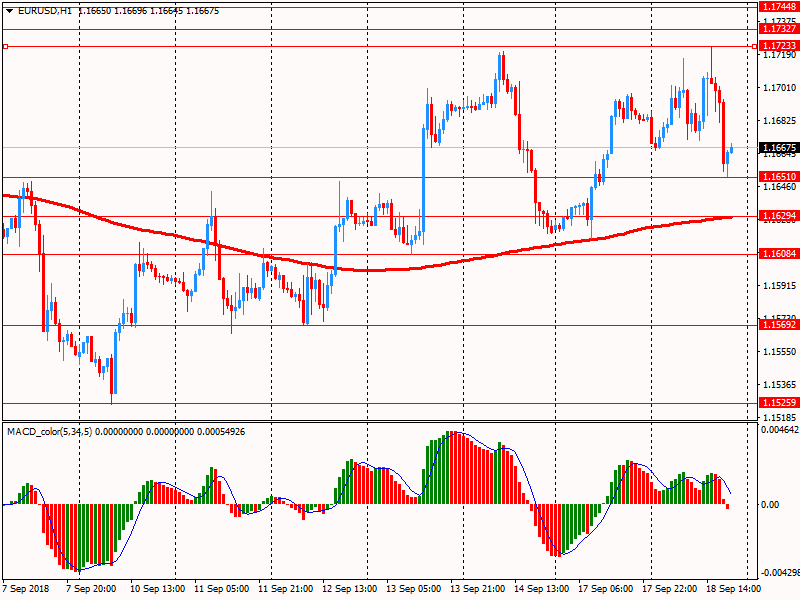Click the 13 Sep 21:00 time label
Viewport: 800px width, 600px height.
click(478, 588)
